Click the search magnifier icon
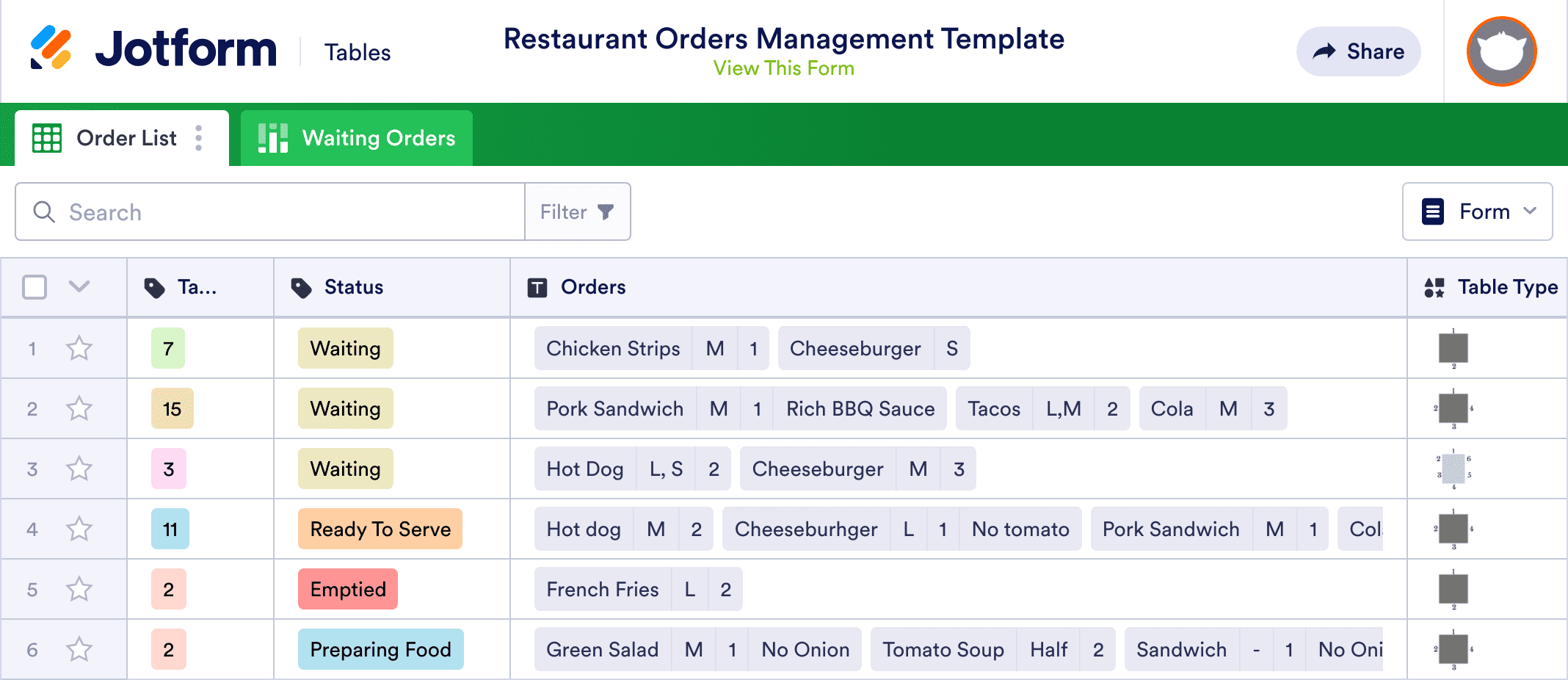 pos(44,212)
